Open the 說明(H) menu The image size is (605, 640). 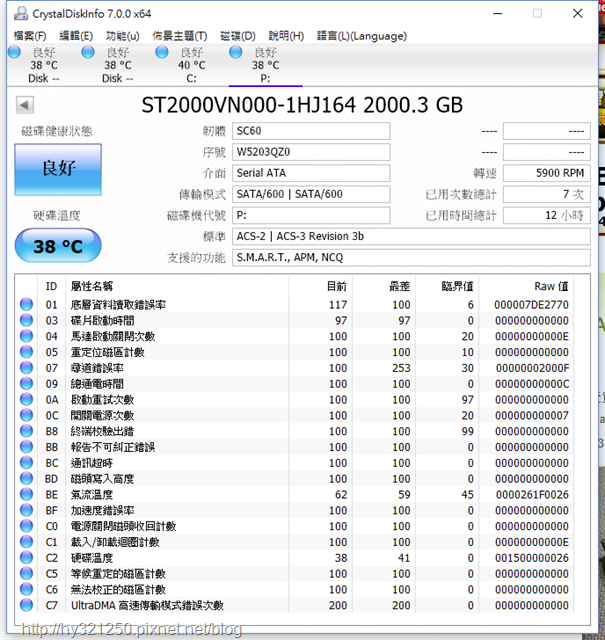(286, 36)
